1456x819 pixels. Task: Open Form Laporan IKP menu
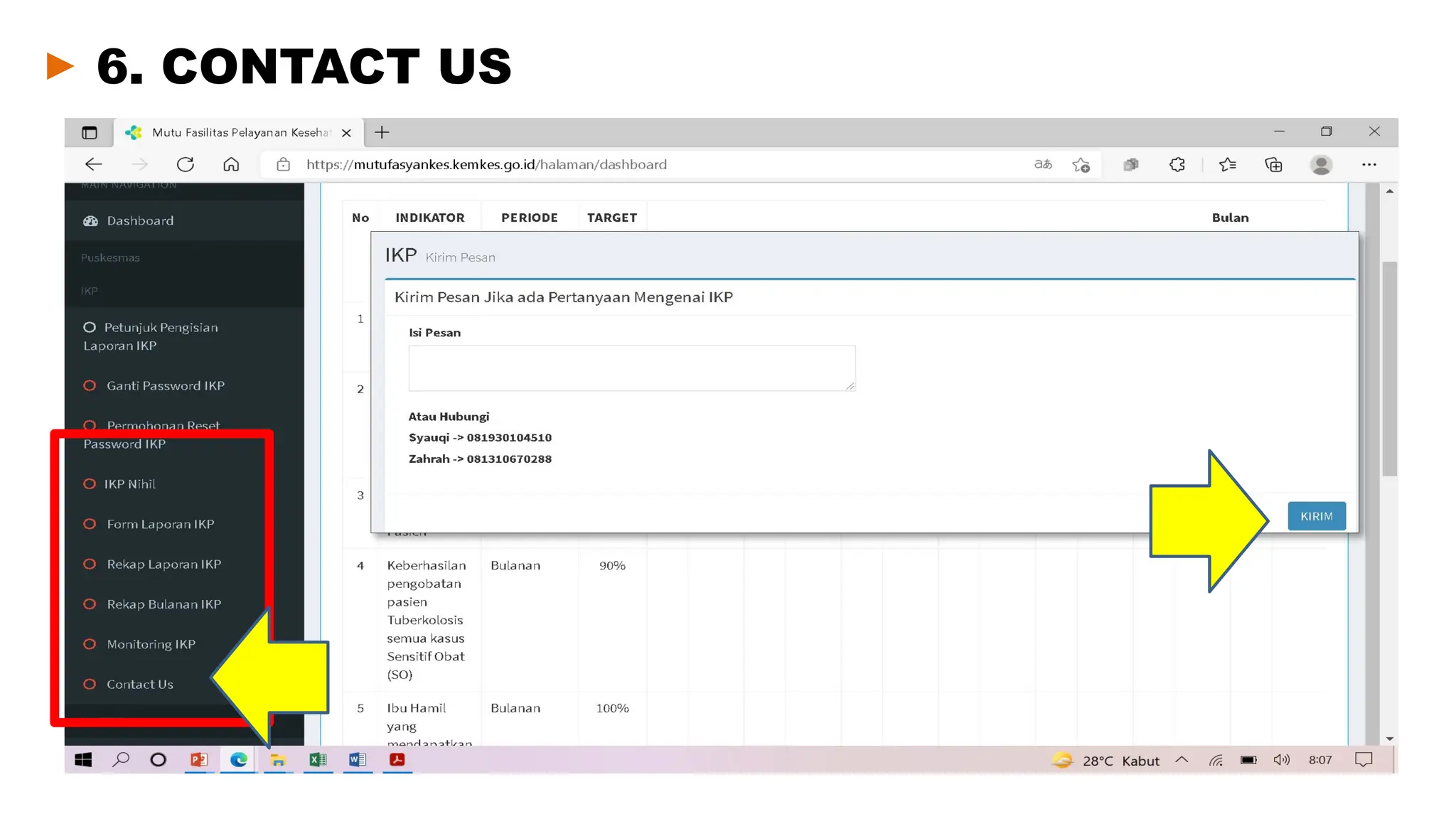160,524
